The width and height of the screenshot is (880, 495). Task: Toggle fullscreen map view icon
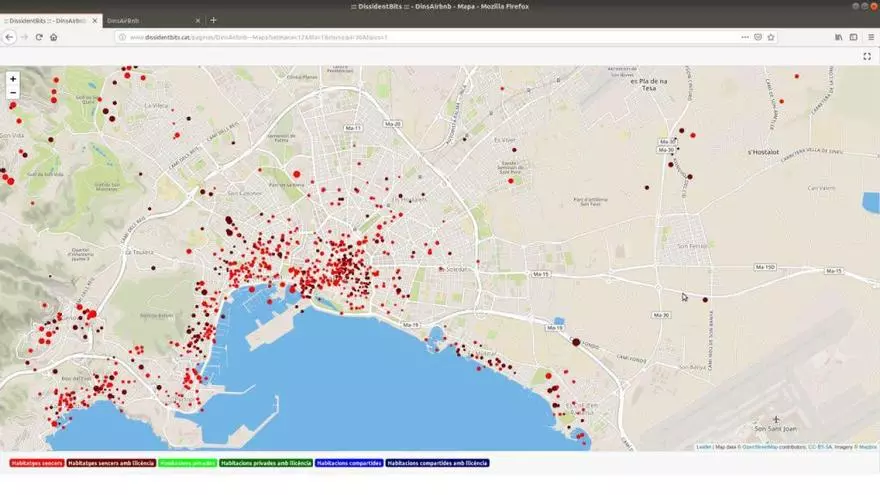point(866,56)
